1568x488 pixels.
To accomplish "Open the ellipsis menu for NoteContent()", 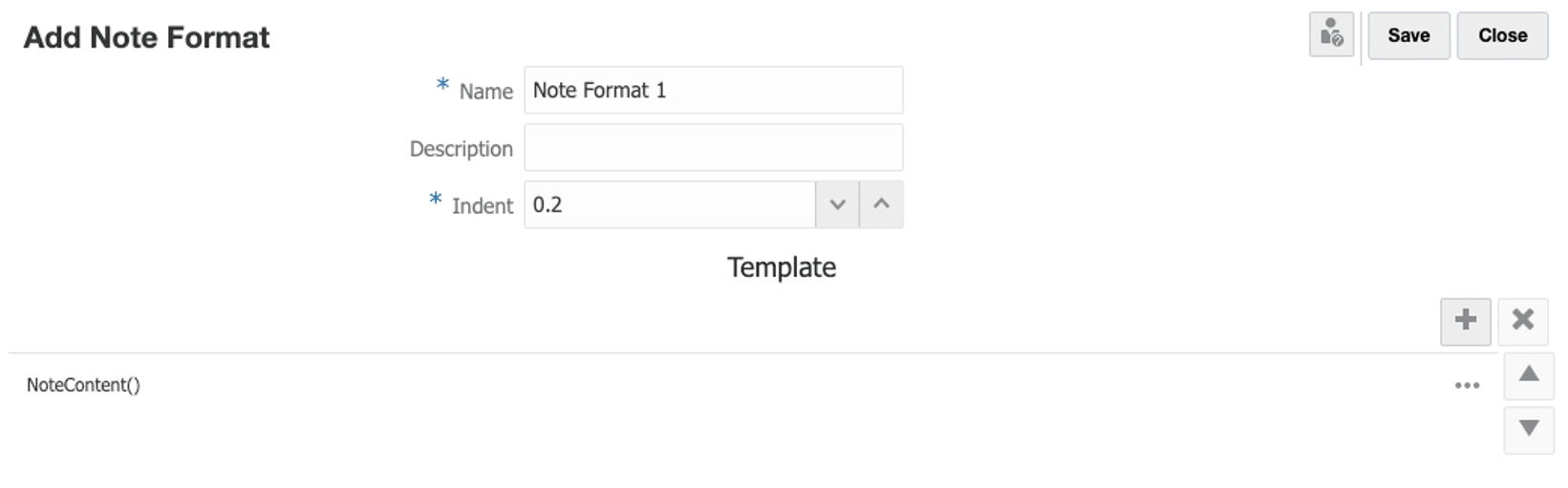I will (x=1467, y=386).
